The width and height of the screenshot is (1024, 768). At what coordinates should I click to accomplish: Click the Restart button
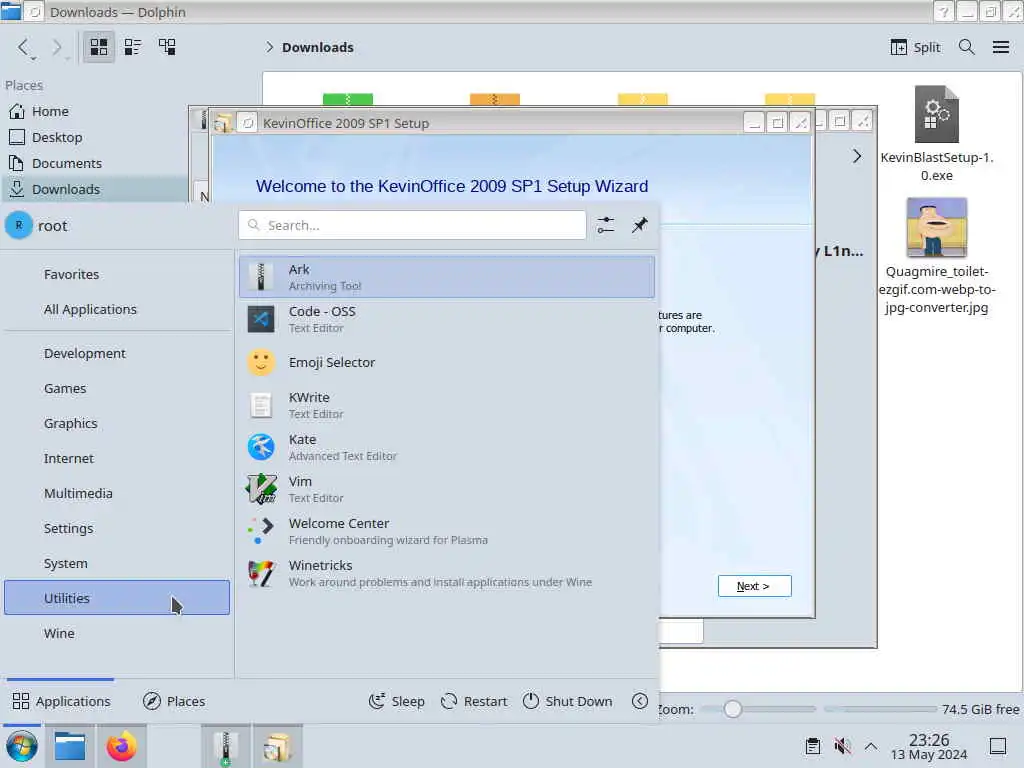point(474,701)
